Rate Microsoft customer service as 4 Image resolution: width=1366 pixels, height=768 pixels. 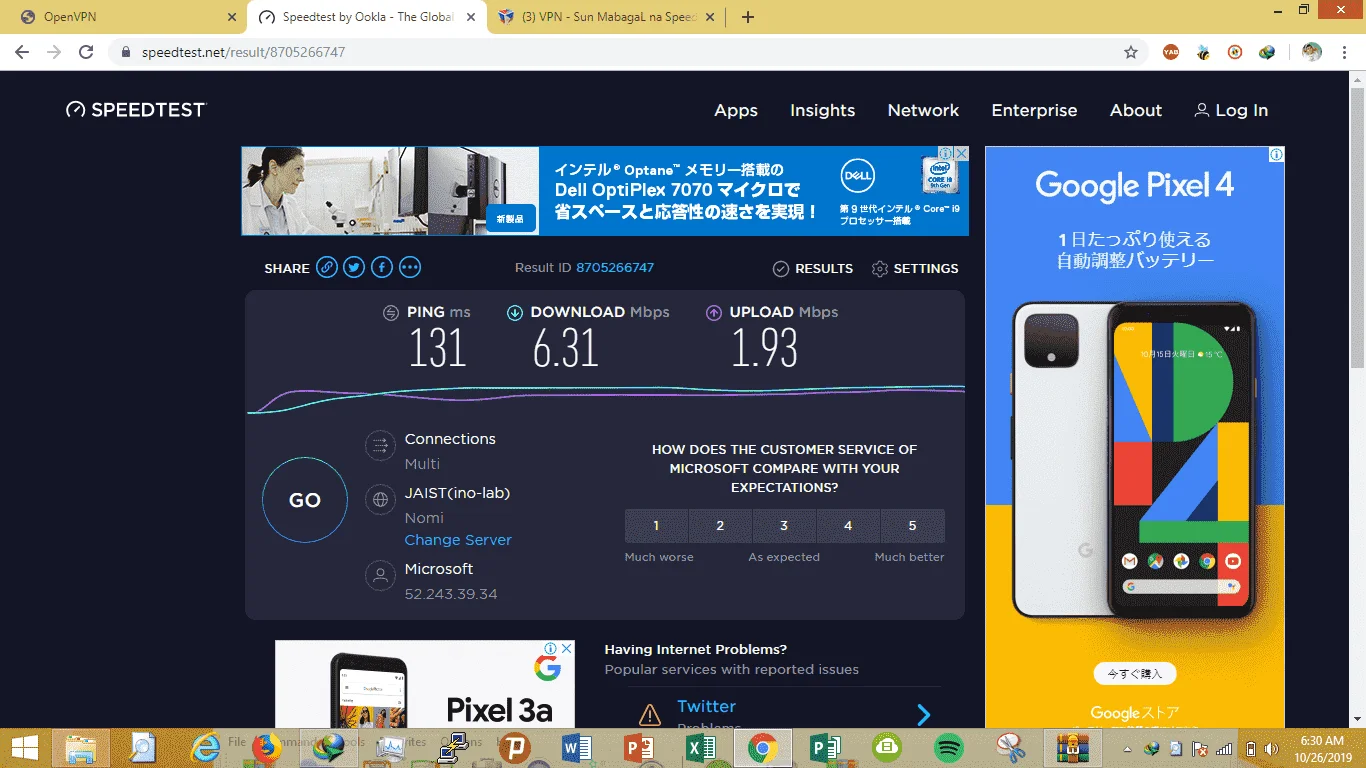tap(848, 526)
